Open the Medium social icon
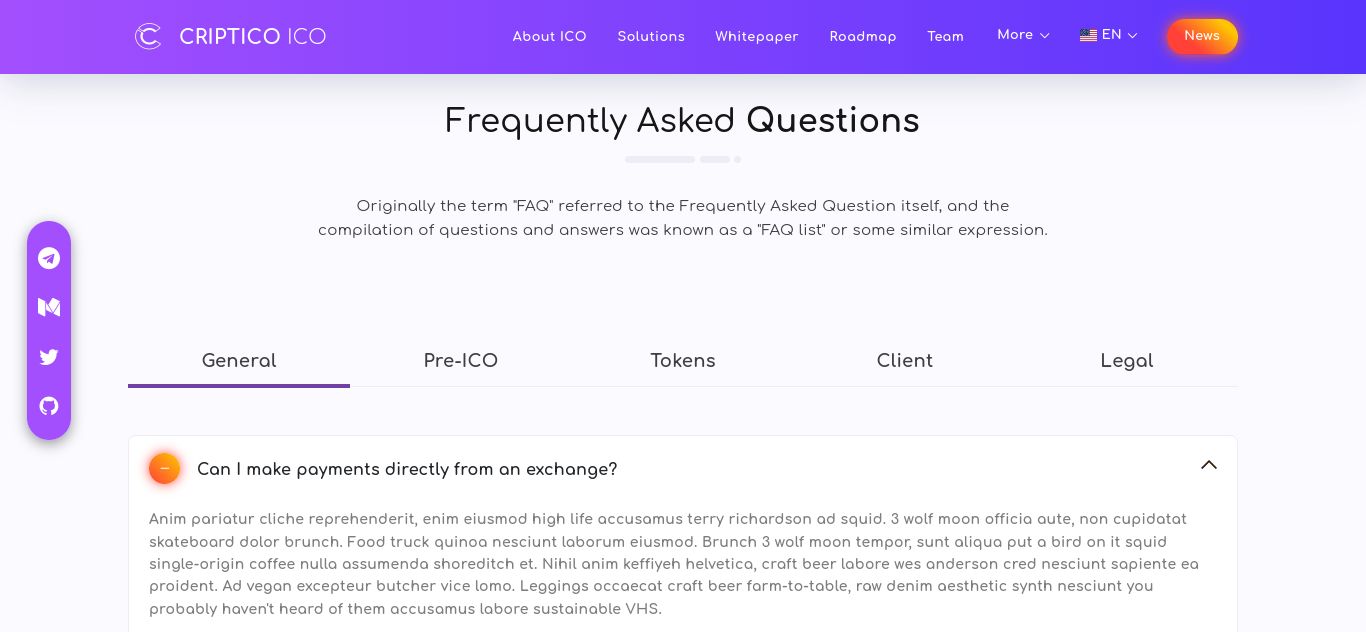Screen dimensions: 1366x632 pyautogui.click(x=49, y=307)
